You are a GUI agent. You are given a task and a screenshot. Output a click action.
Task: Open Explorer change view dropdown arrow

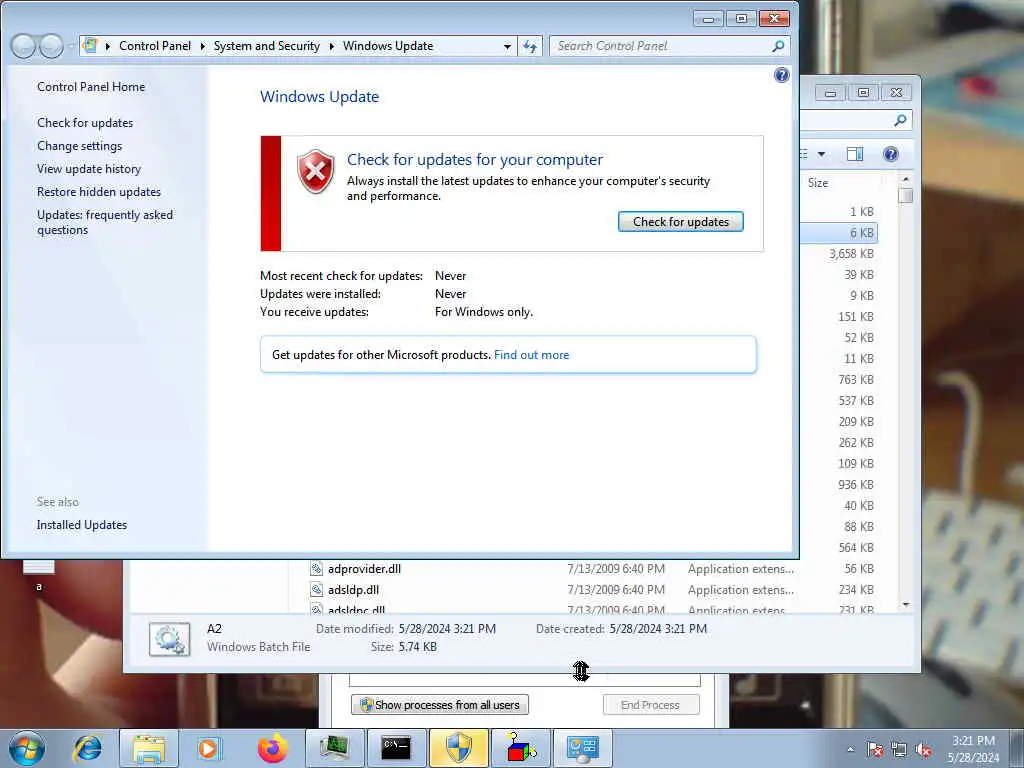tap(821, 154)
